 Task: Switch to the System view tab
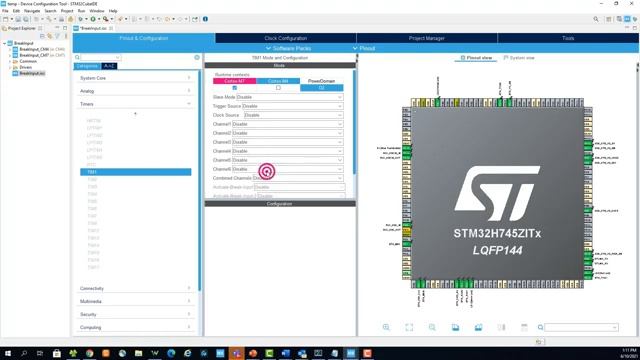point(519,58)
